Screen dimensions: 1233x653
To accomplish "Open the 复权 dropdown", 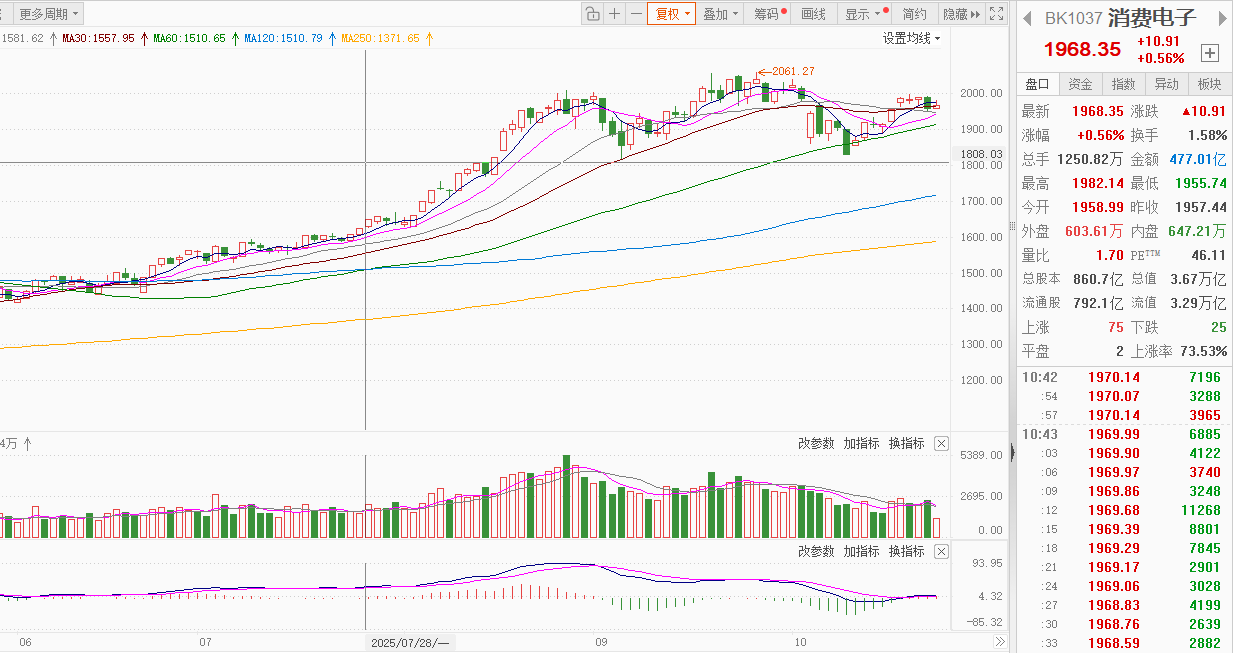I will [x=671, y=14].
